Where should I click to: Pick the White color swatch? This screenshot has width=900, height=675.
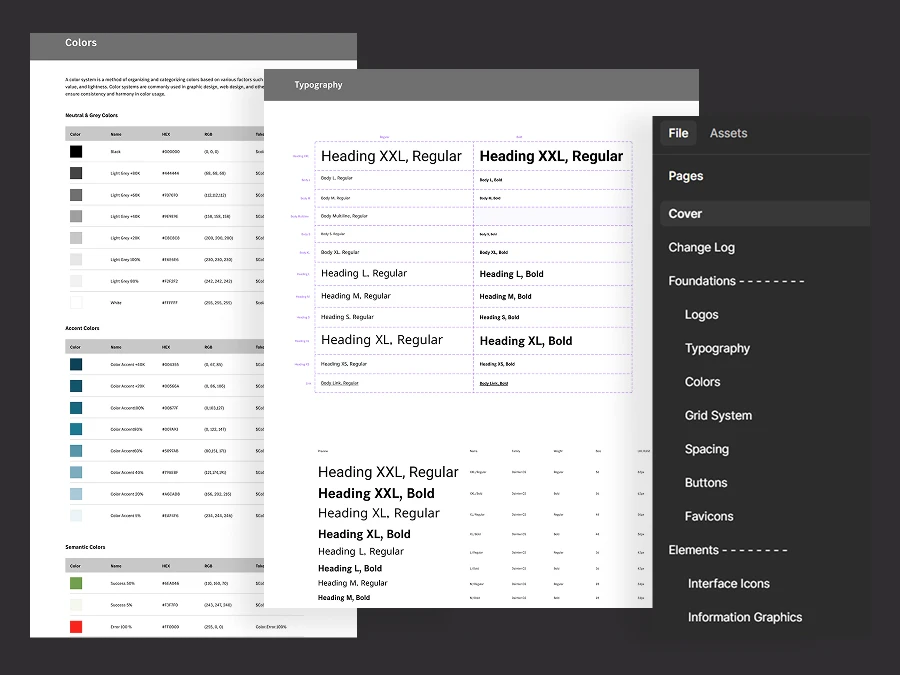pos(76,302)
